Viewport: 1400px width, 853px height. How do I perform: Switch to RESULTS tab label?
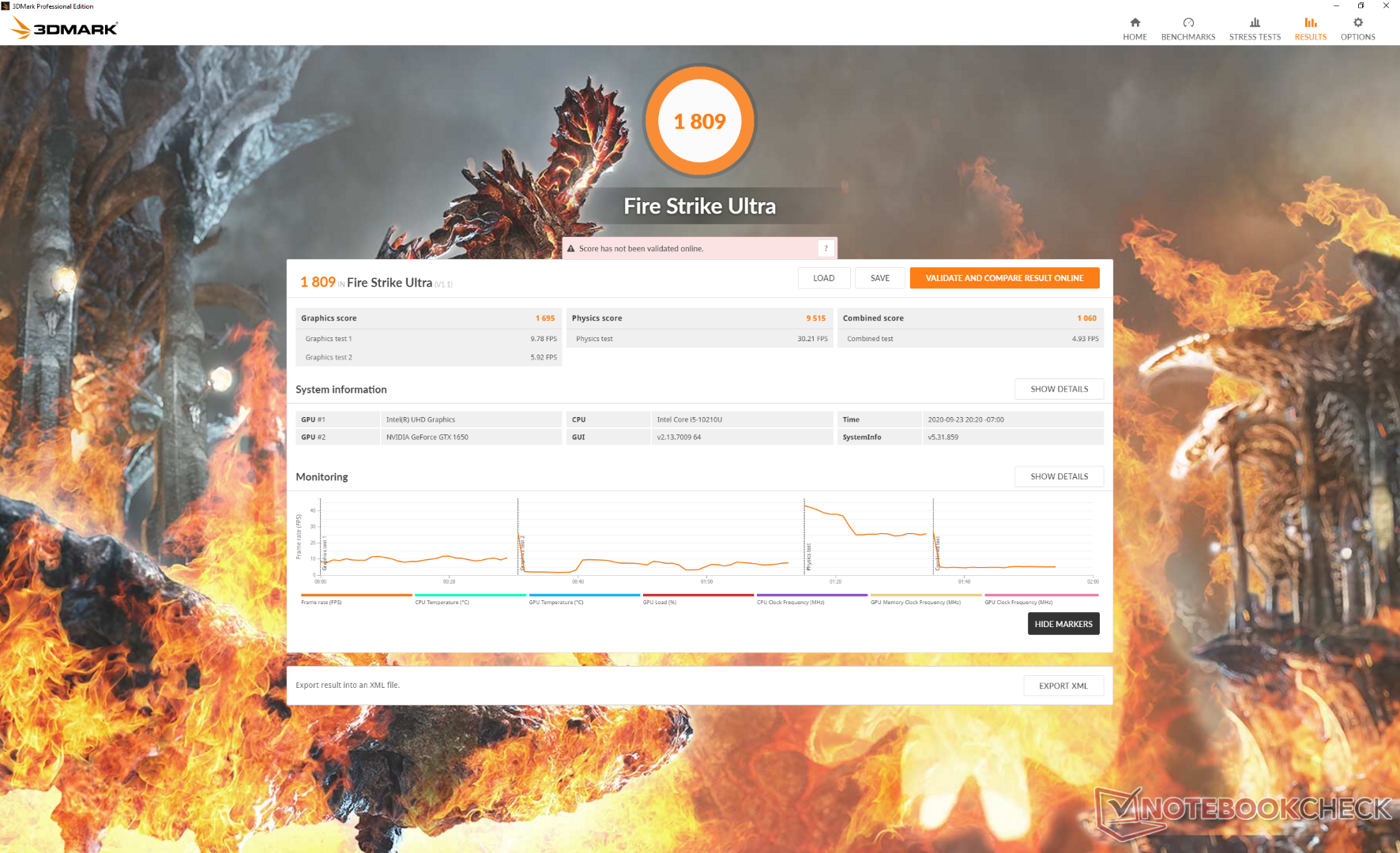coord(1311,37)
